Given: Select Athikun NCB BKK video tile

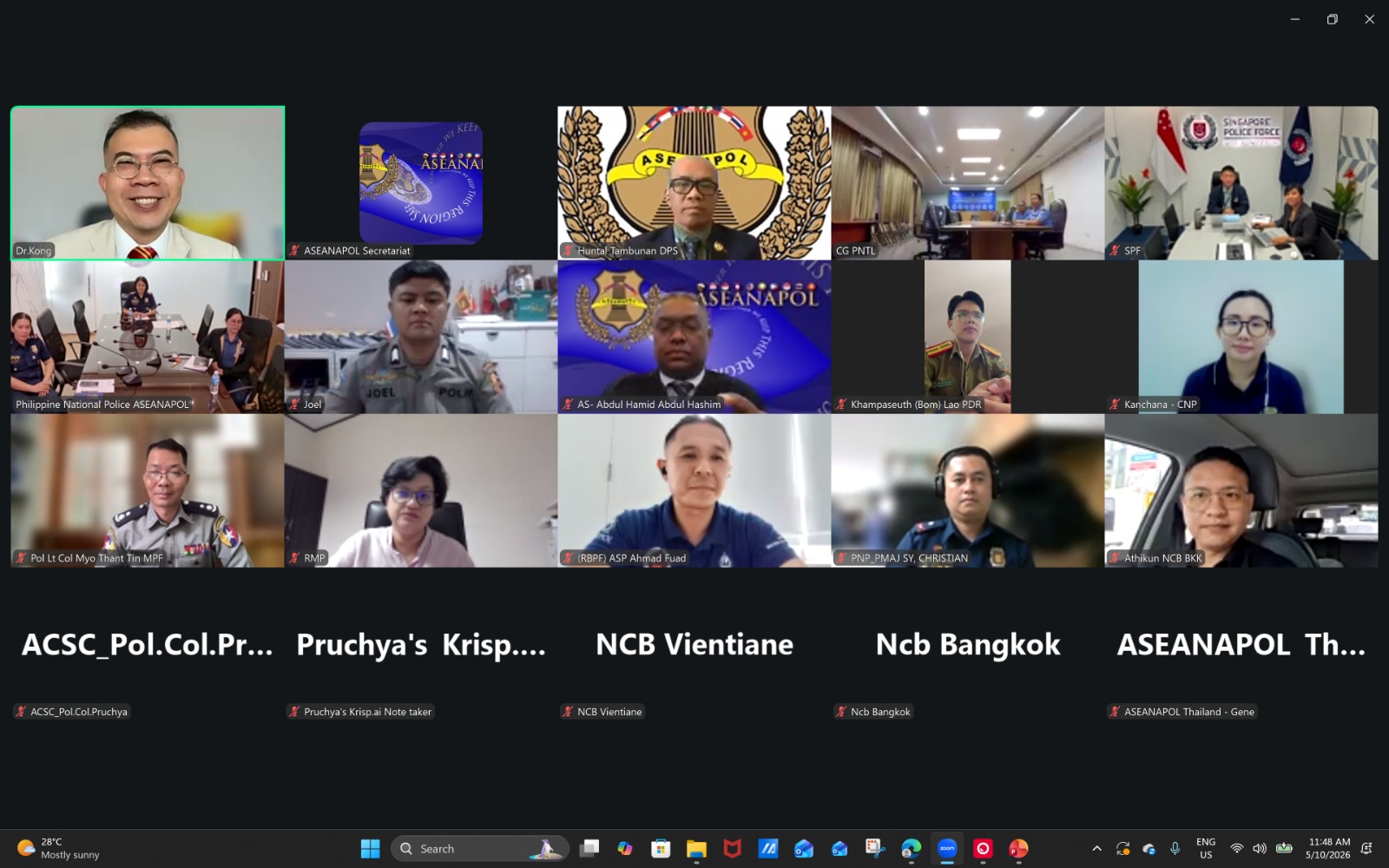Looking at the screenshot, I should click(x=1241, y=490).
